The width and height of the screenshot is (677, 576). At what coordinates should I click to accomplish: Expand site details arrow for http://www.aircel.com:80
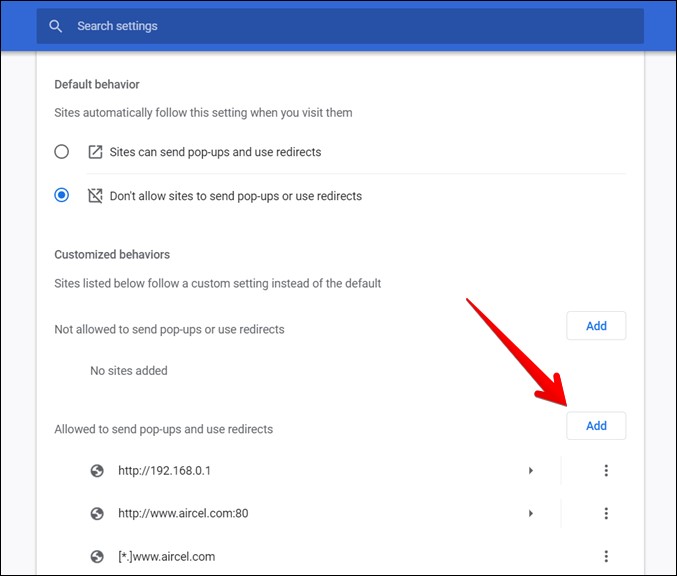[x=531, y=513]
